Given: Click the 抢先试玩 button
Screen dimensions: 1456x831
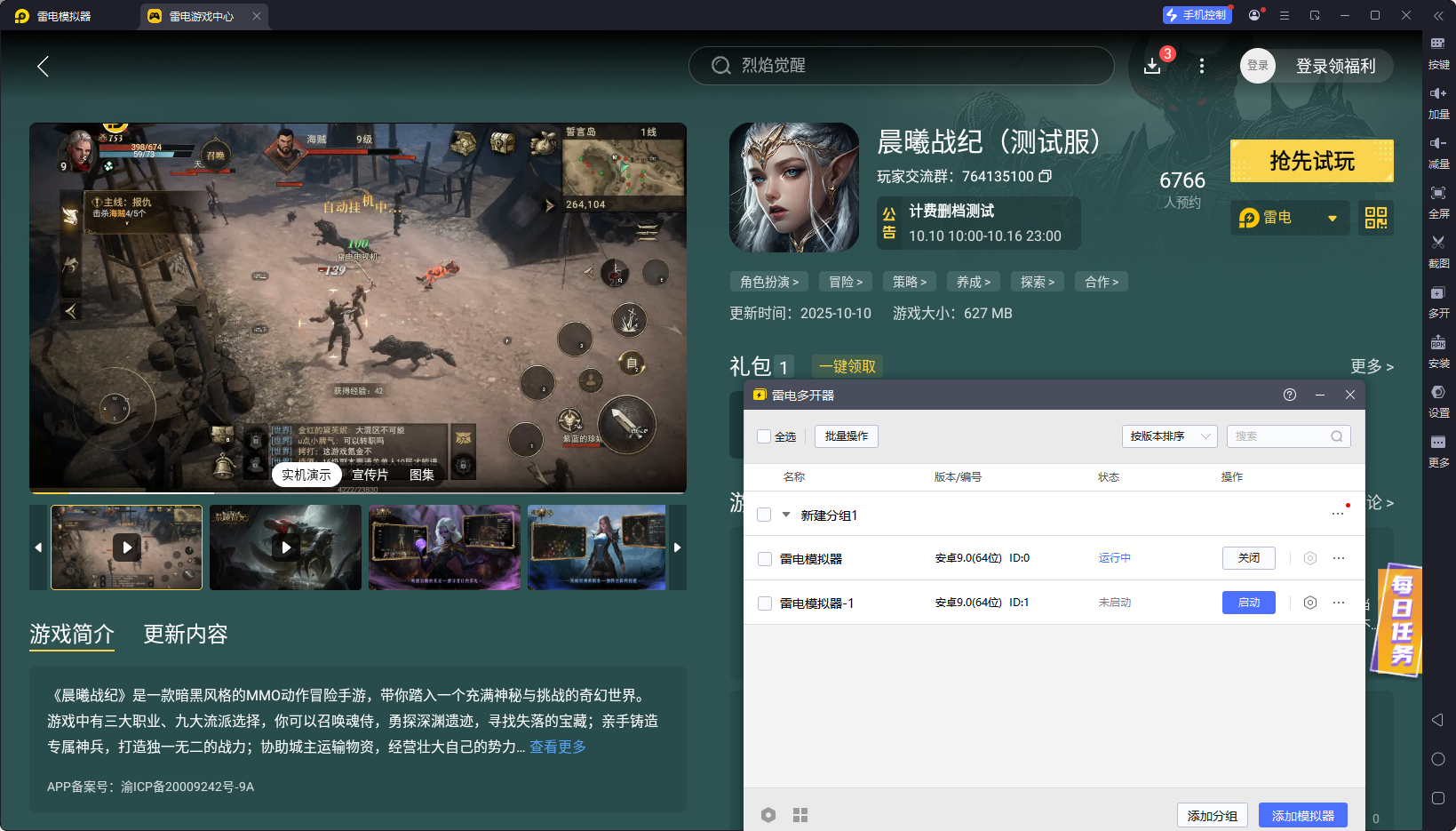Looking at the screenshot, I should pos(1312,161).
